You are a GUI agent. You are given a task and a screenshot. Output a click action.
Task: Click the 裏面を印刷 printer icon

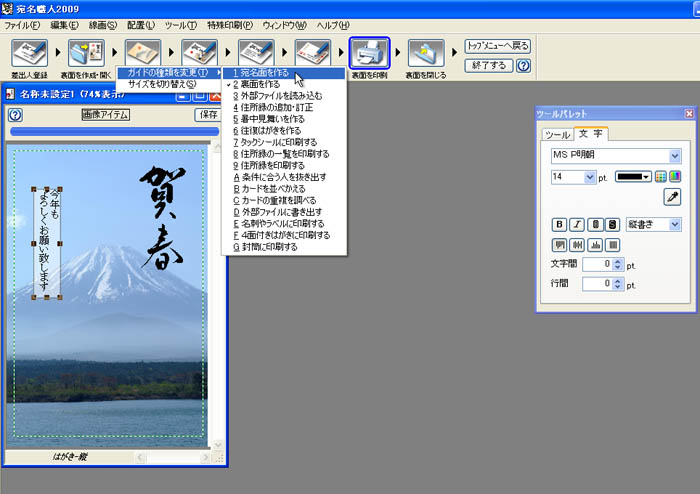(369, 52)
